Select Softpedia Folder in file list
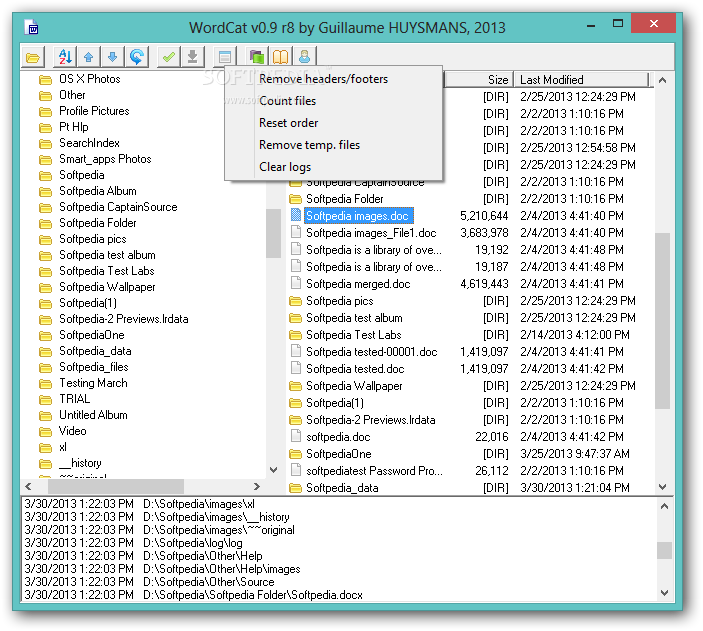This screenshot has width=703, height=631. (344, 199)
